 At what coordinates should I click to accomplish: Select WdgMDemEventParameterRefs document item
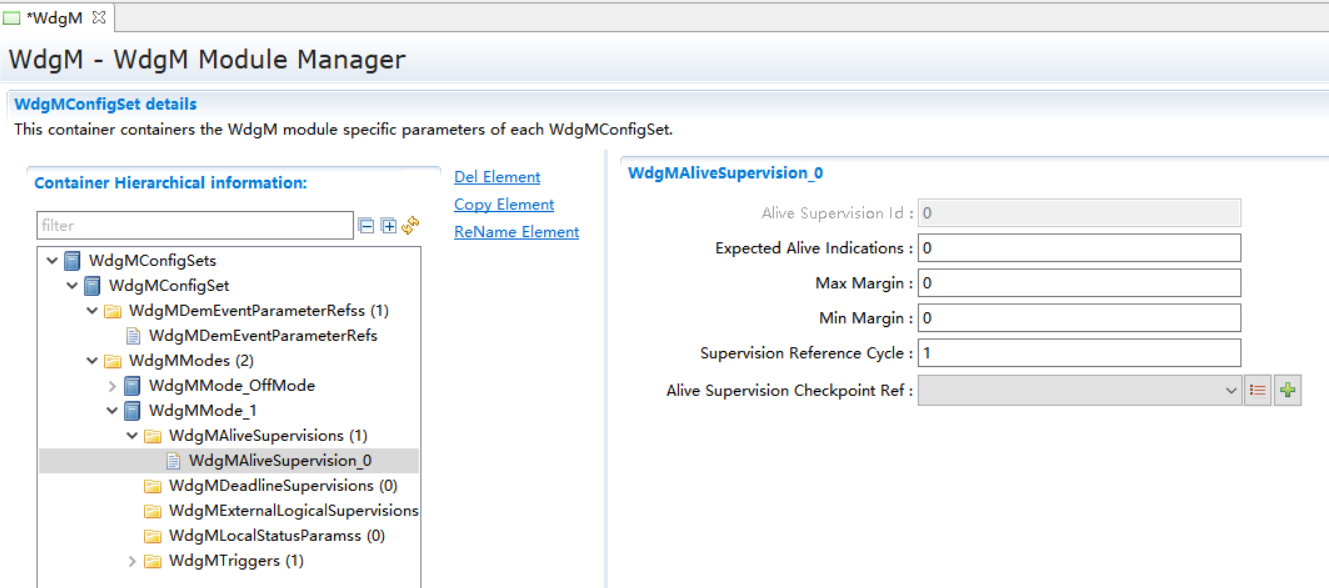click(x=263, y=336)
